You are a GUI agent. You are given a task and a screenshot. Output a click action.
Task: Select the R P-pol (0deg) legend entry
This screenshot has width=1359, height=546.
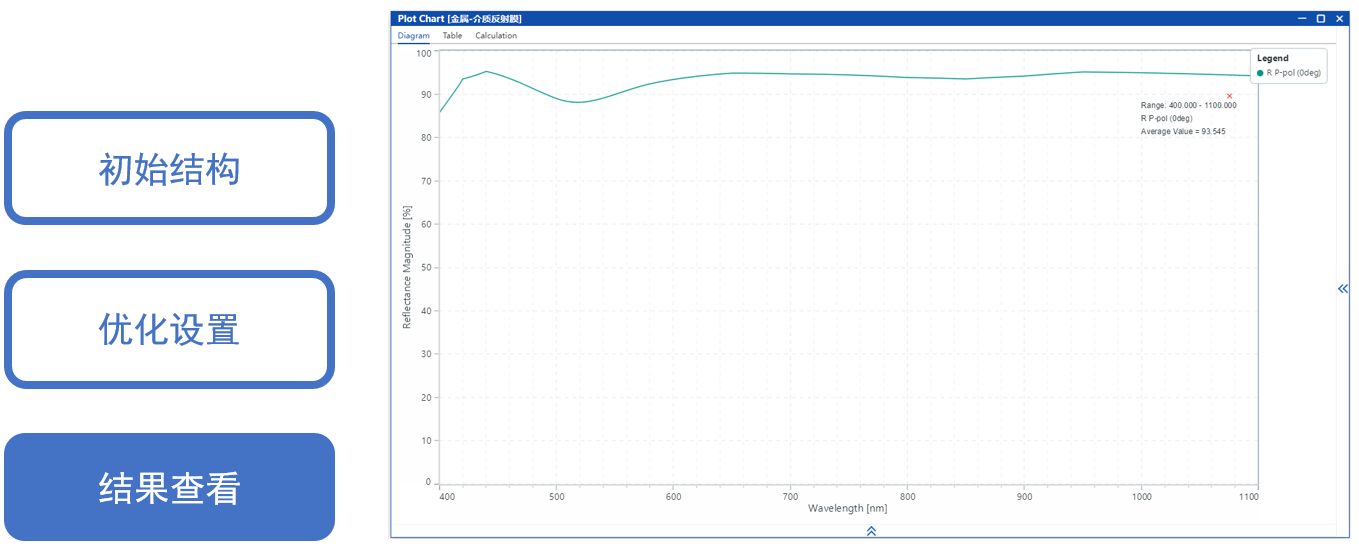[1294, 73]
